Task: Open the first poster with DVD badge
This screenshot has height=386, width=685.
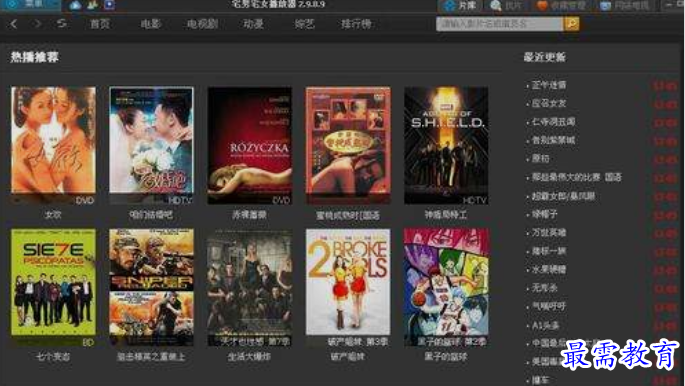Action: pyautogui.click(x=53, y=145)
